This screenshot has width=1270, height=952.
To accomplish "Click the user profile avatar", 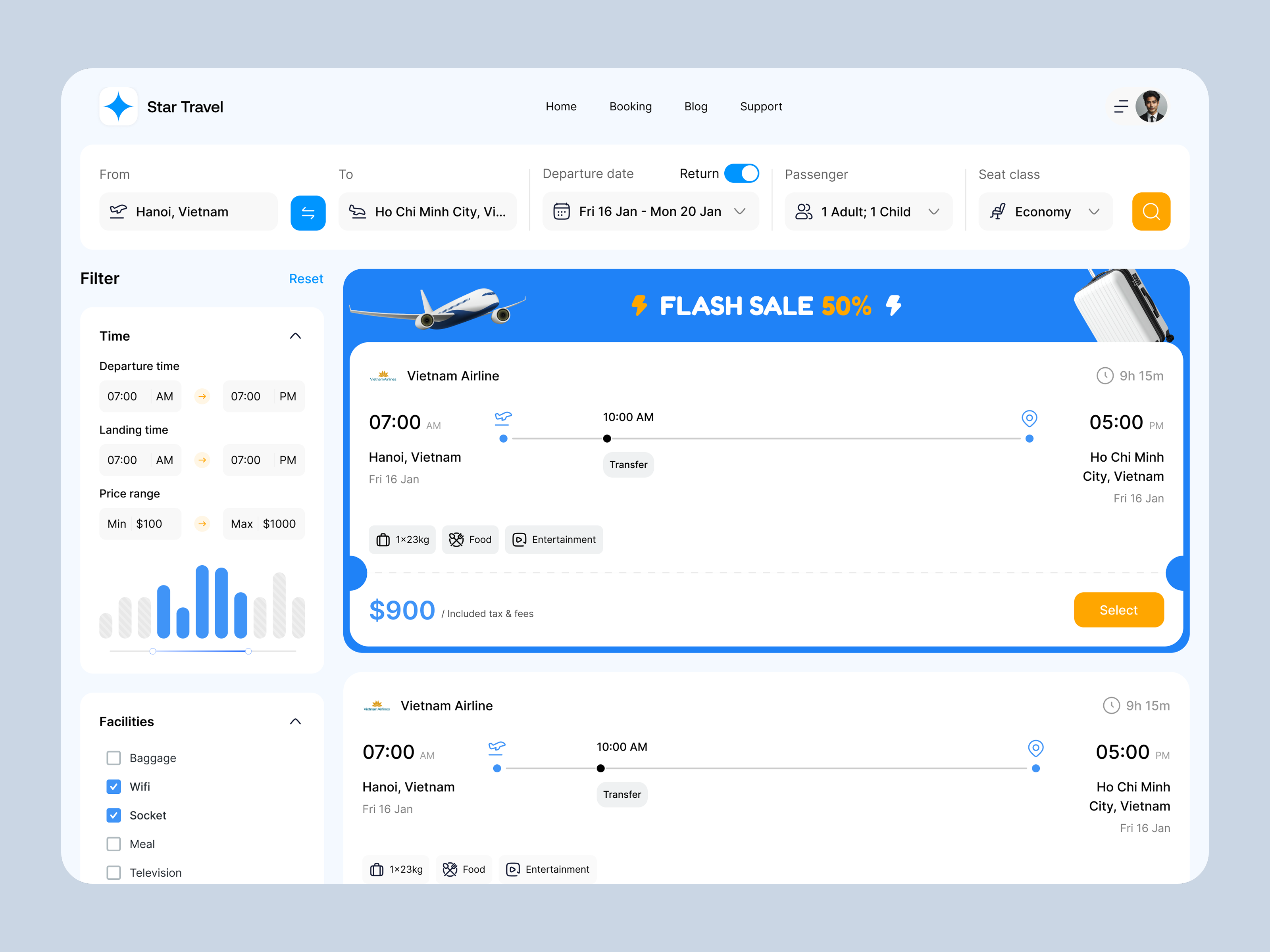I will point(1151,107).
